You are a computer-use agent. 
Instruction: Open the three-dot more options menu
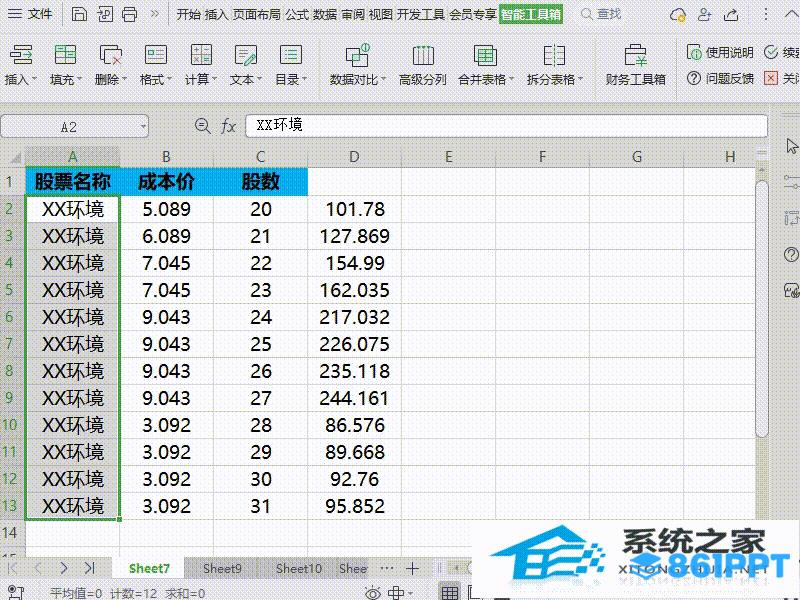coord(765,14)
